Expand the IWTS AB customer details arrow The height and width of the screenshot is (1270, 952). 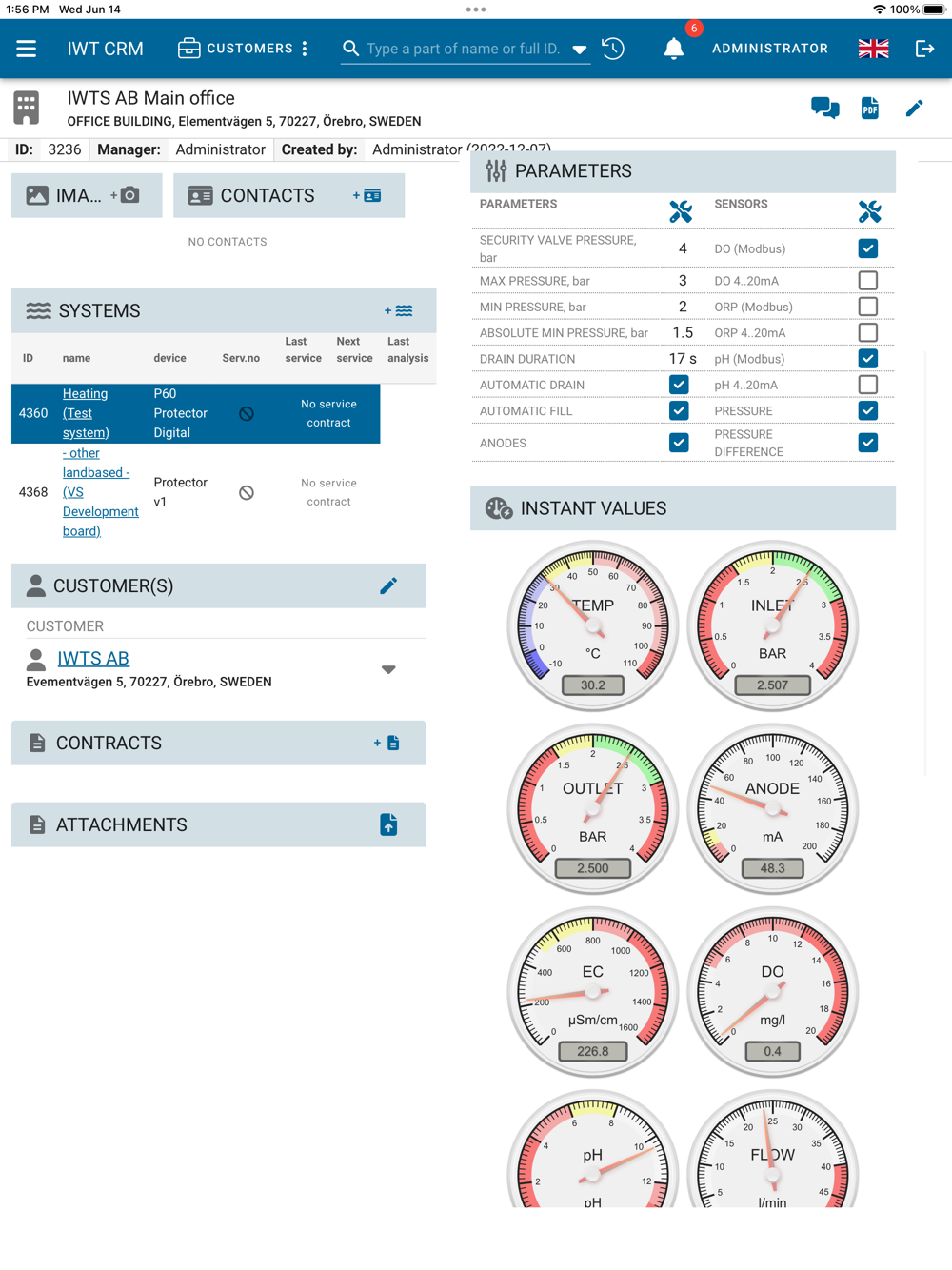click(388, 669)
